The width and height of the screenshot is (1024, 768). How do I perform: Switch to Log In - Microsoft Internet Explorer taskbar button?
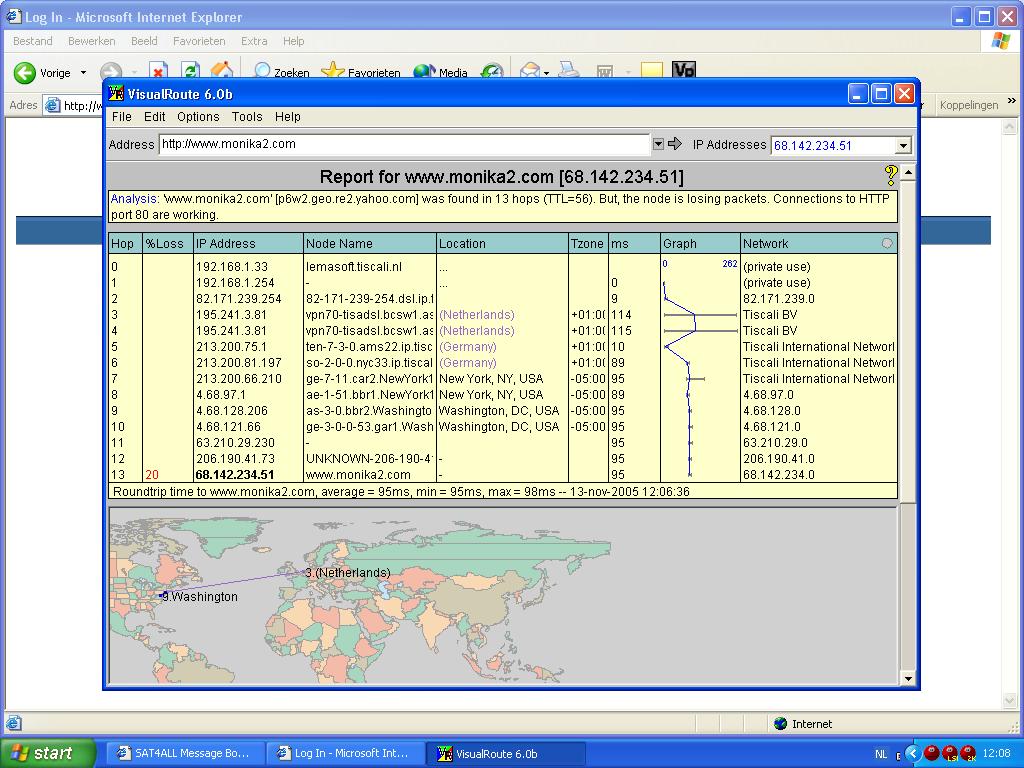(x=344, y=754)
